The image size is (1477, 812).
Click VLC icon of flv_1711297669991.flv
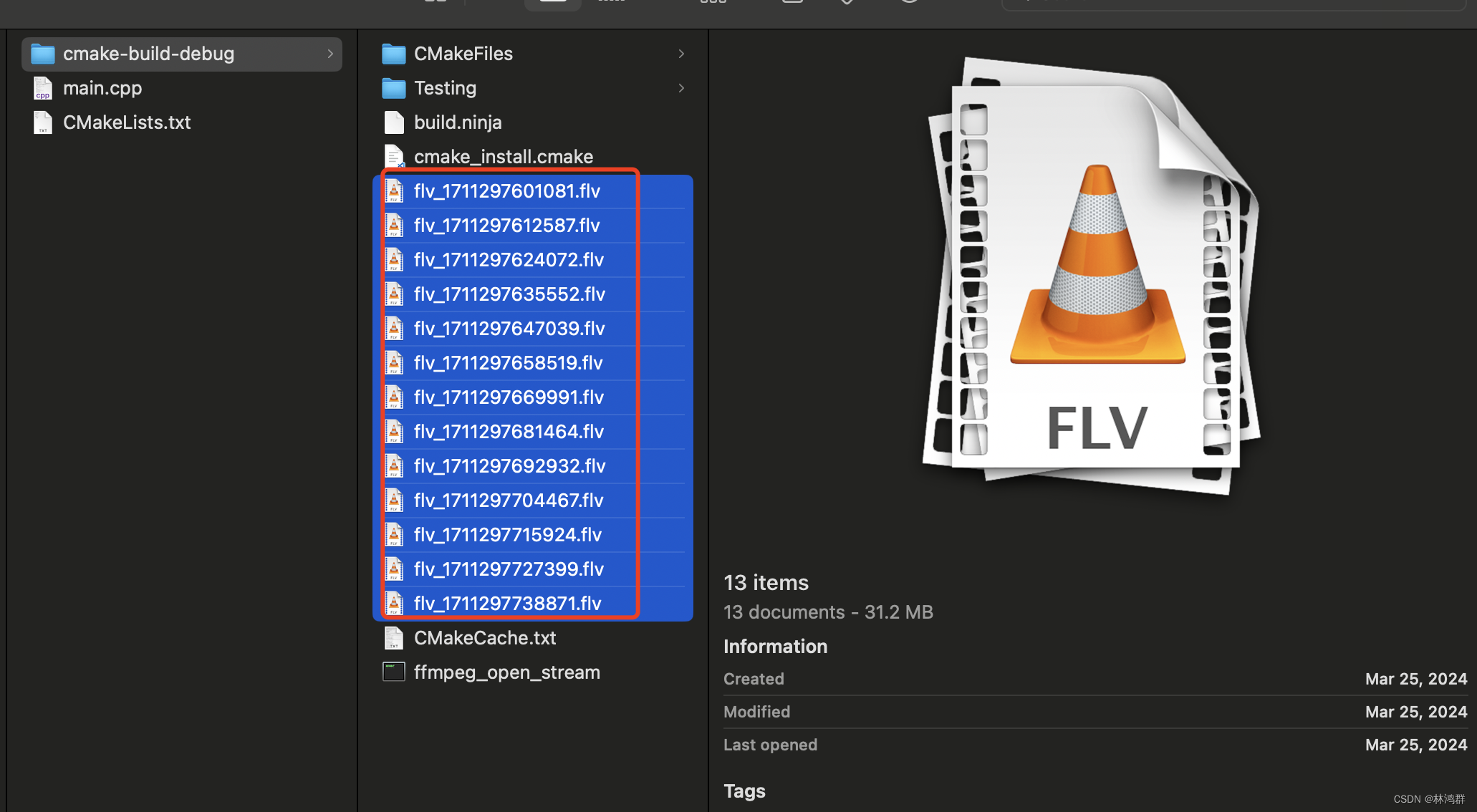pos(394,397)
